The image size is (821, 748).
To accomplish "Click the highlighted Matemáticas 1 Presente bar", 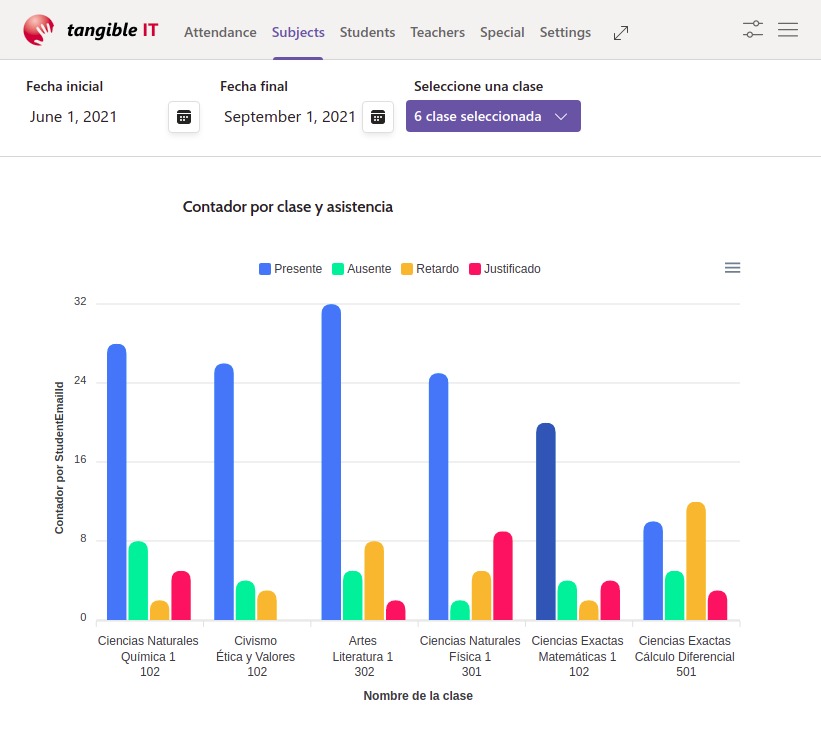I will [545, 520].
